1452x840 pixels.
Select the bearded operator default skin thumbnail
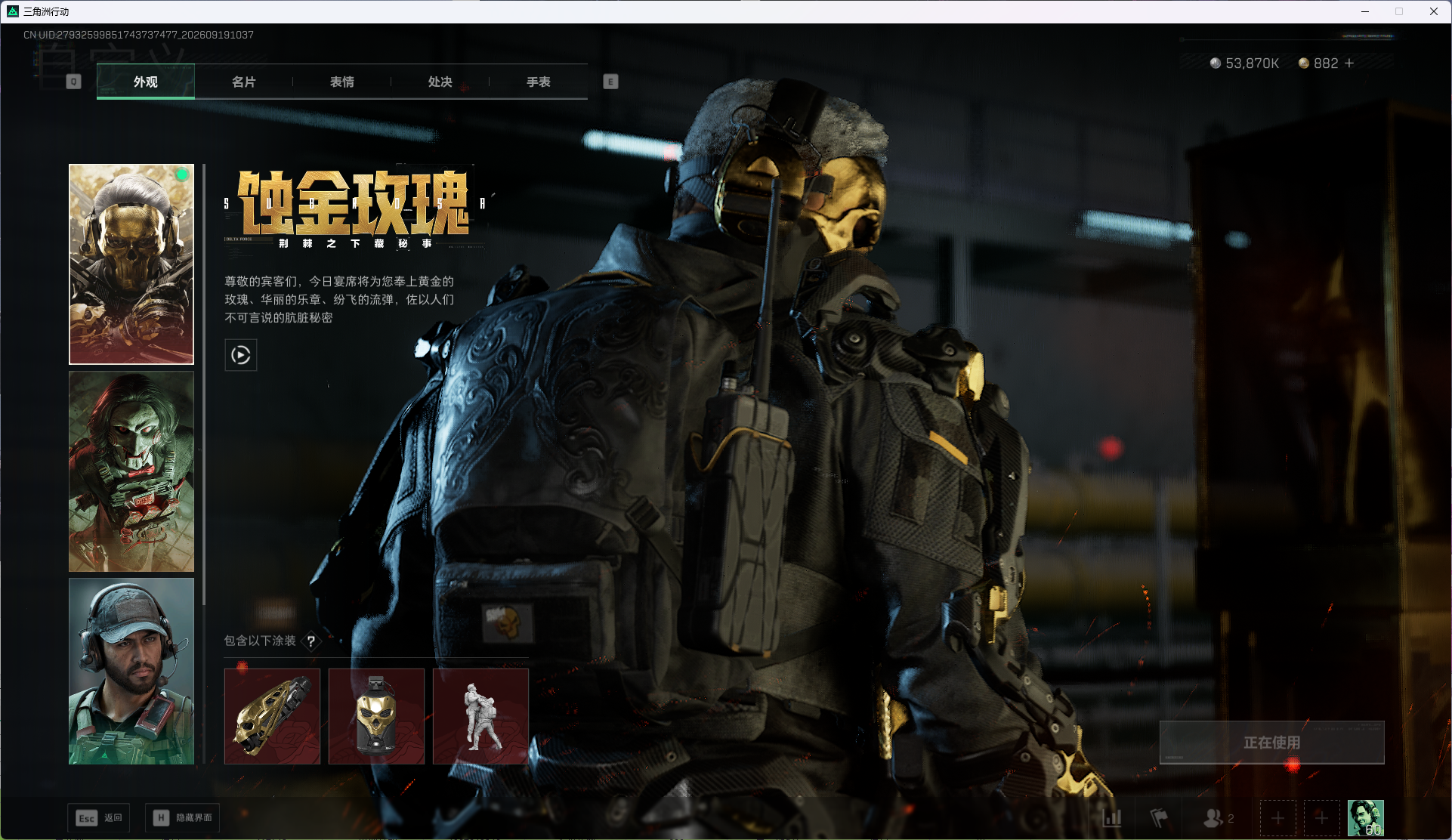coord(131,671)
